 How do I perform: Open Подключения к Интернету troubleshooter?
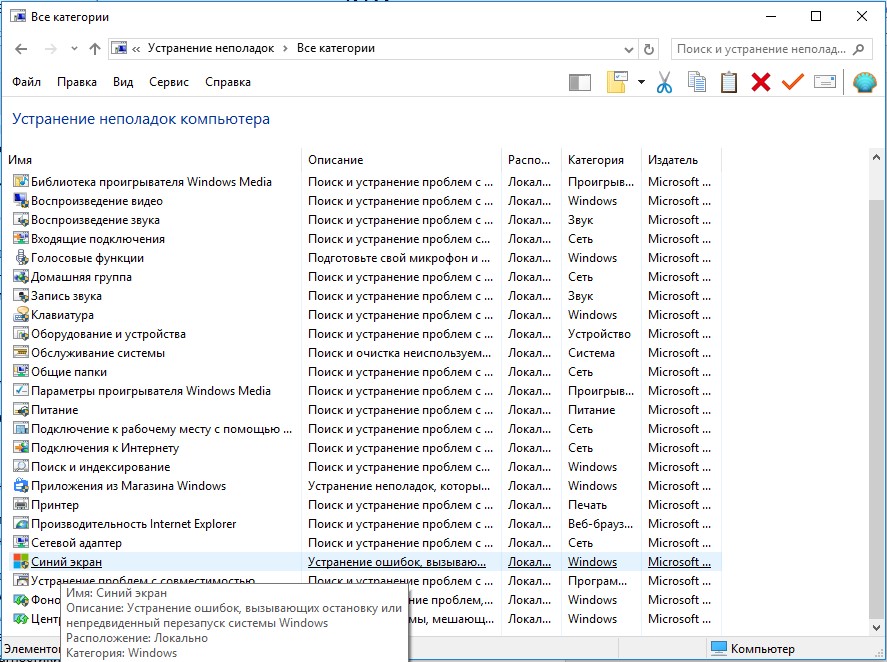105,448
